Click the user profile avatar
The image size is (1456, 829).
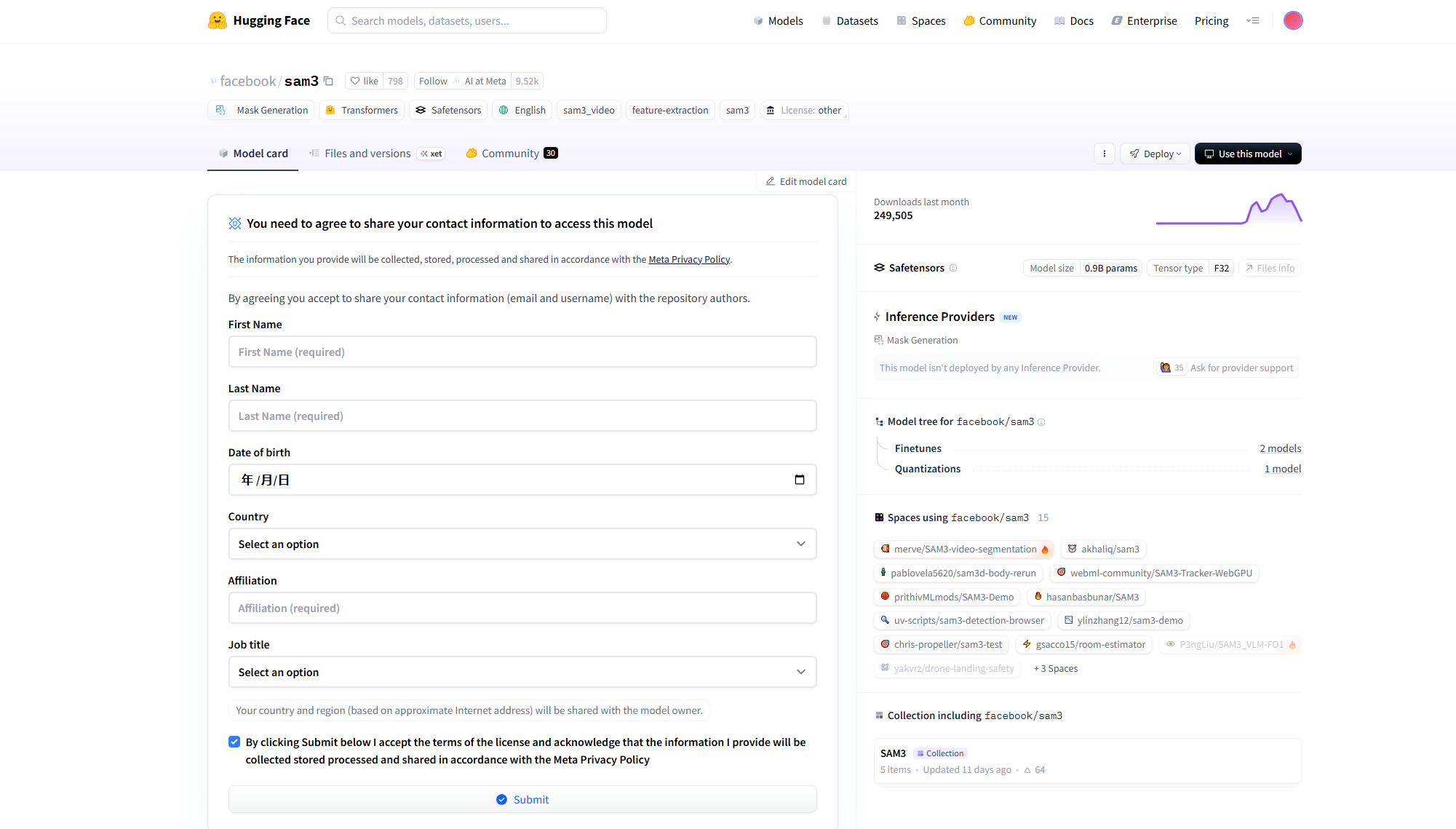point(1292,20)
